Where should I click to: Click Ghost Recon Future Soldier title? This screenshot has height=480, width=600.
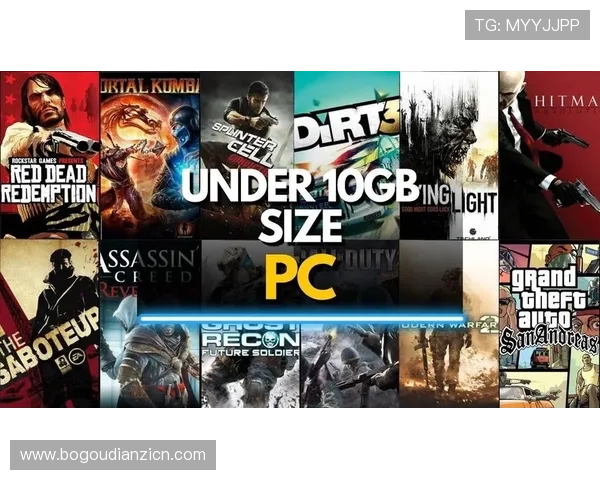pos(250,342)
